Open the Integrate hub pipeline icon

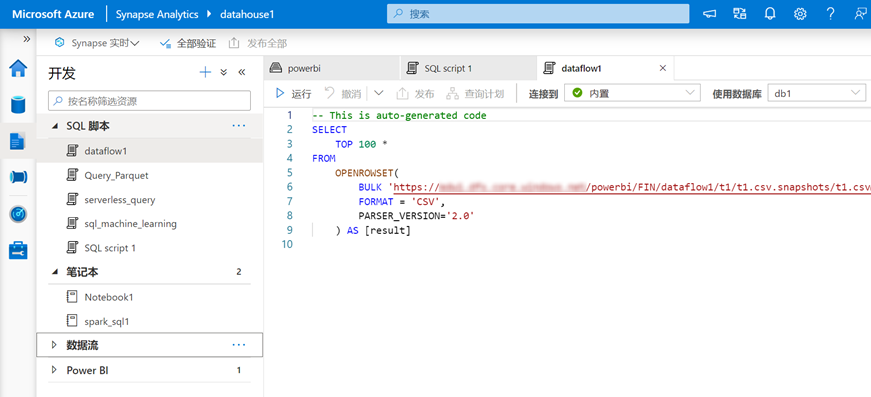click(18, 178)
